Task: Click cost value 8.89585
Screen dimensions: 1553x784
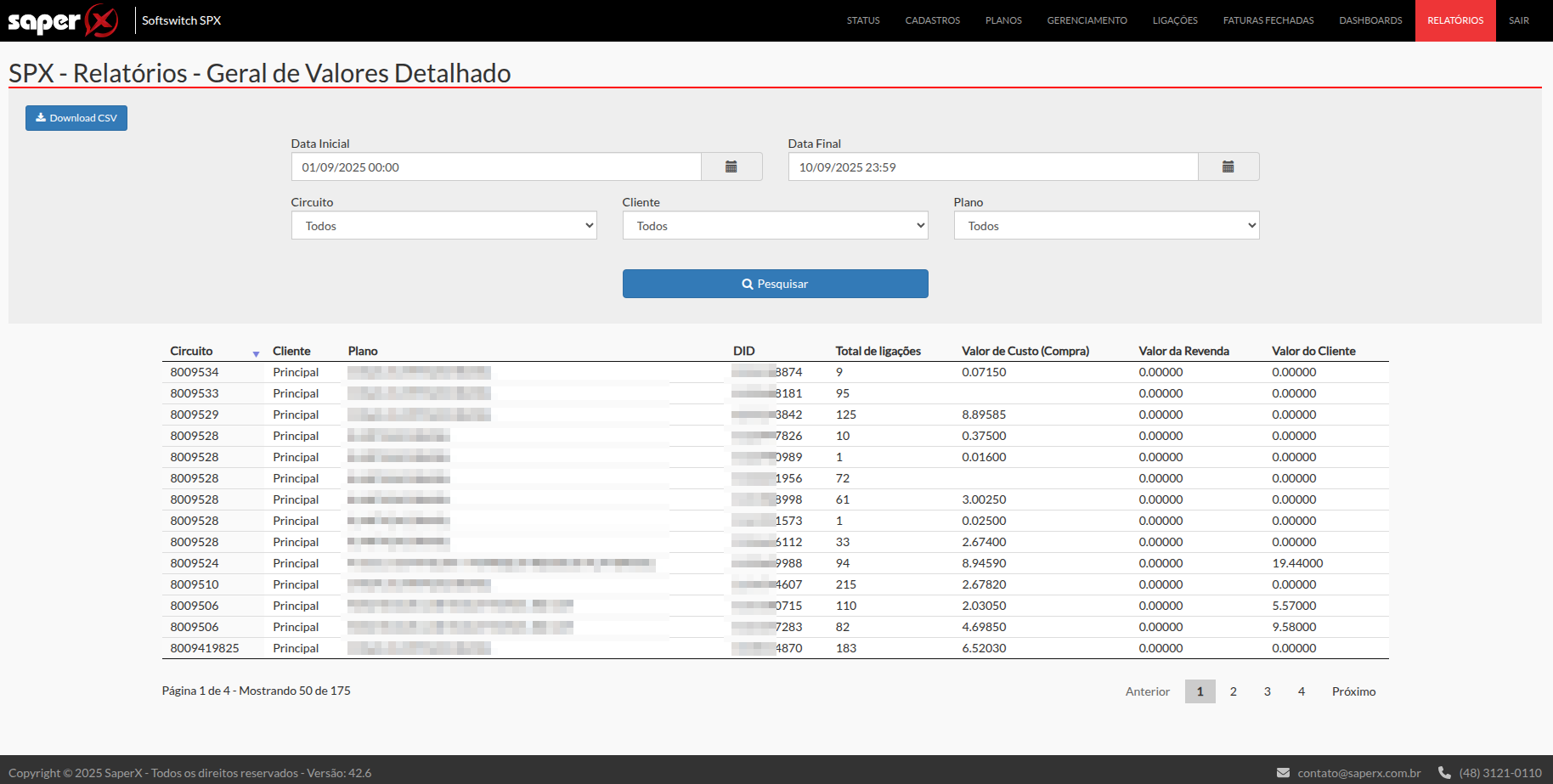Action: coord(984,415)
